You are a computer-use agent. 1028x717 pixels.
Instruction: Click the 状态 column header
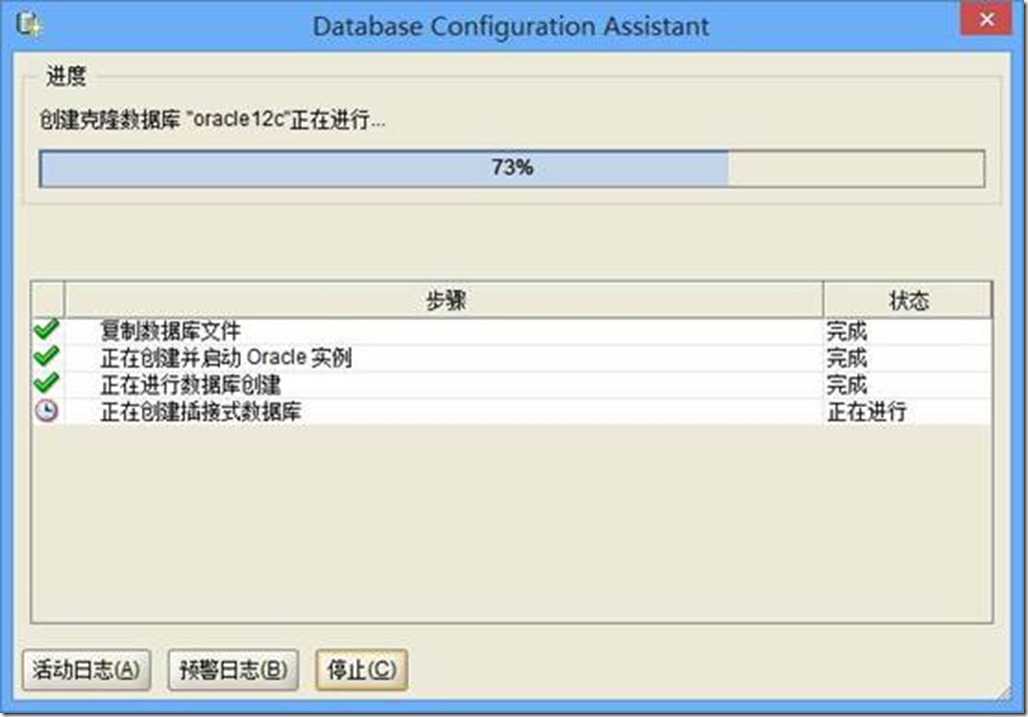pyautogui.click(x=908, y=301)
